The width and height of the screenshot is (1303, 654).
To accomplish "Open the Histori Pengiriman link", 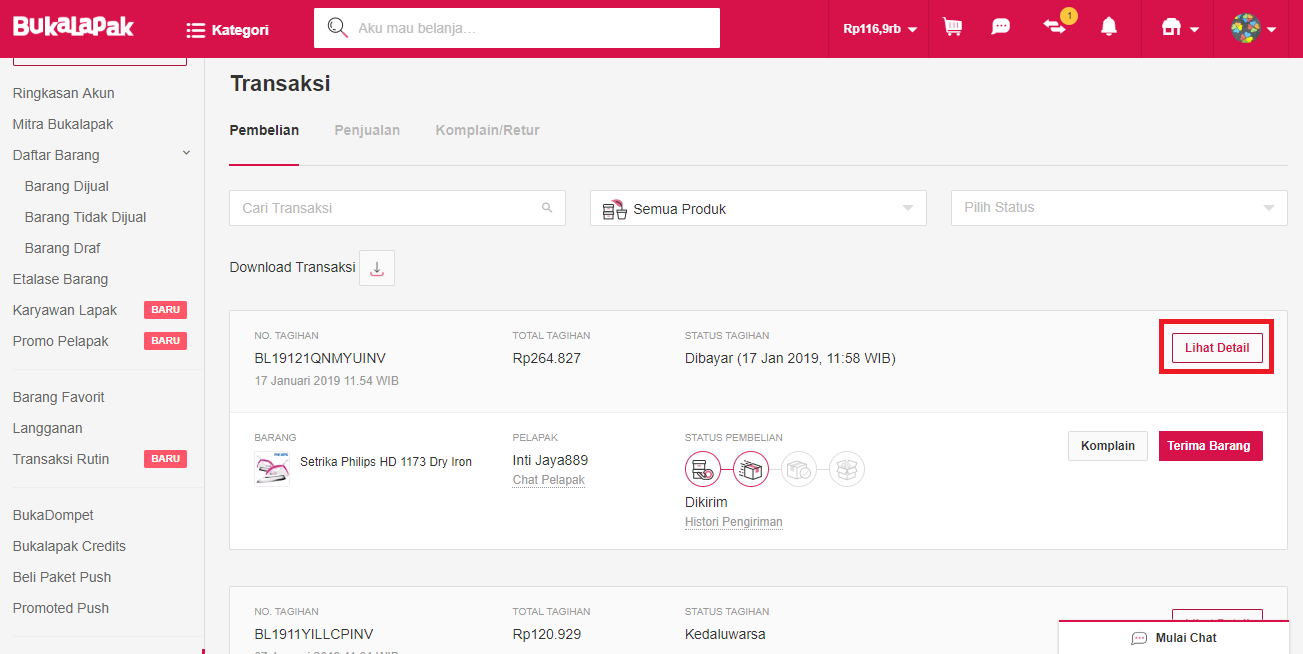I will (x=734, y=522).
